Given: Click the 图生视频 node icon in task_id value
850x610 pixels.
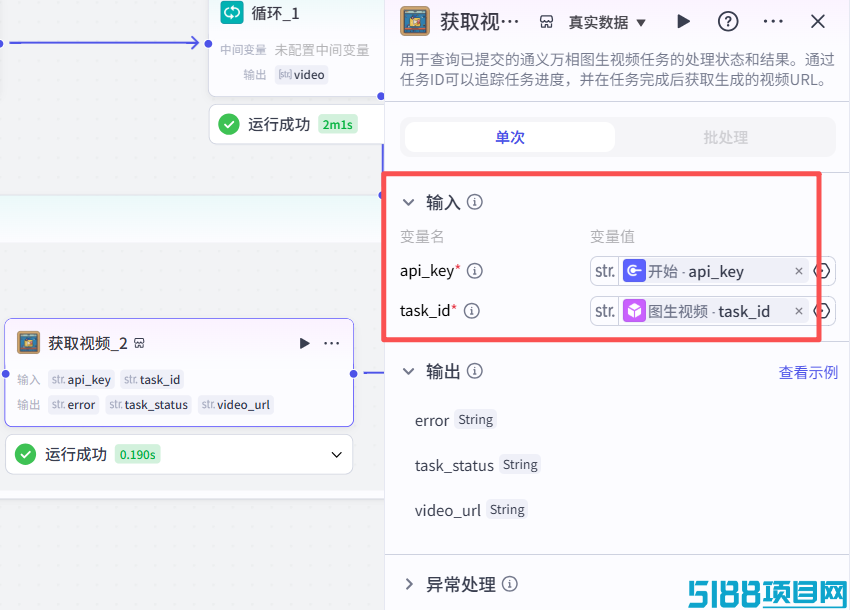Looking at the screenshot, I should tap(634, 311).
